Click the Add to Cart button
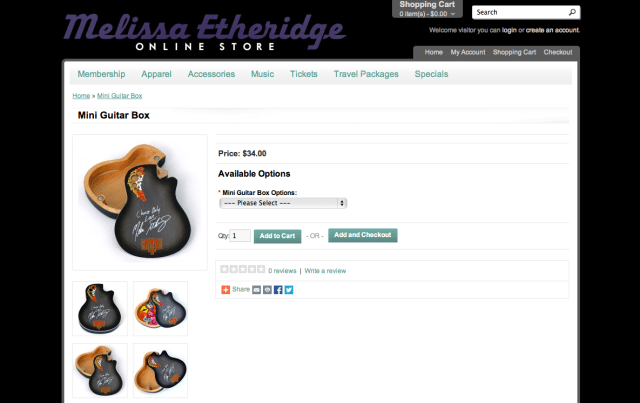 278,236
